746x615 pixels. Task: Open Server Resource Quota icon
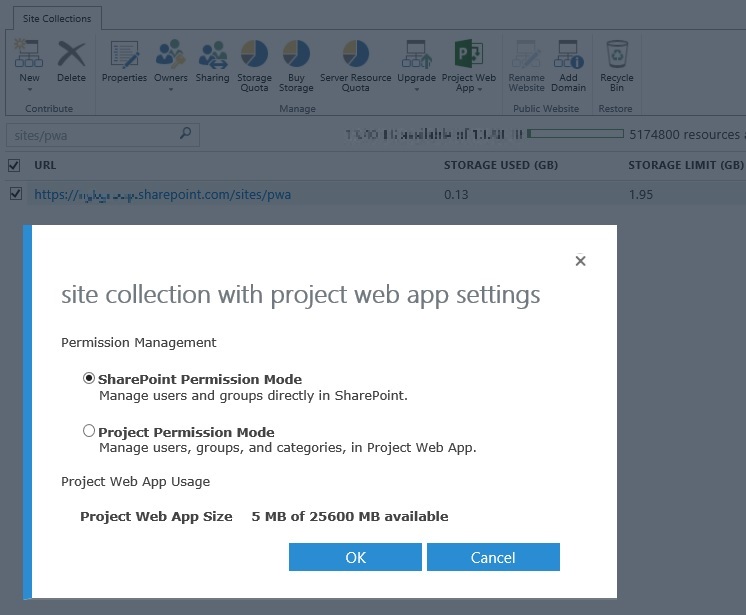[355, 53]
